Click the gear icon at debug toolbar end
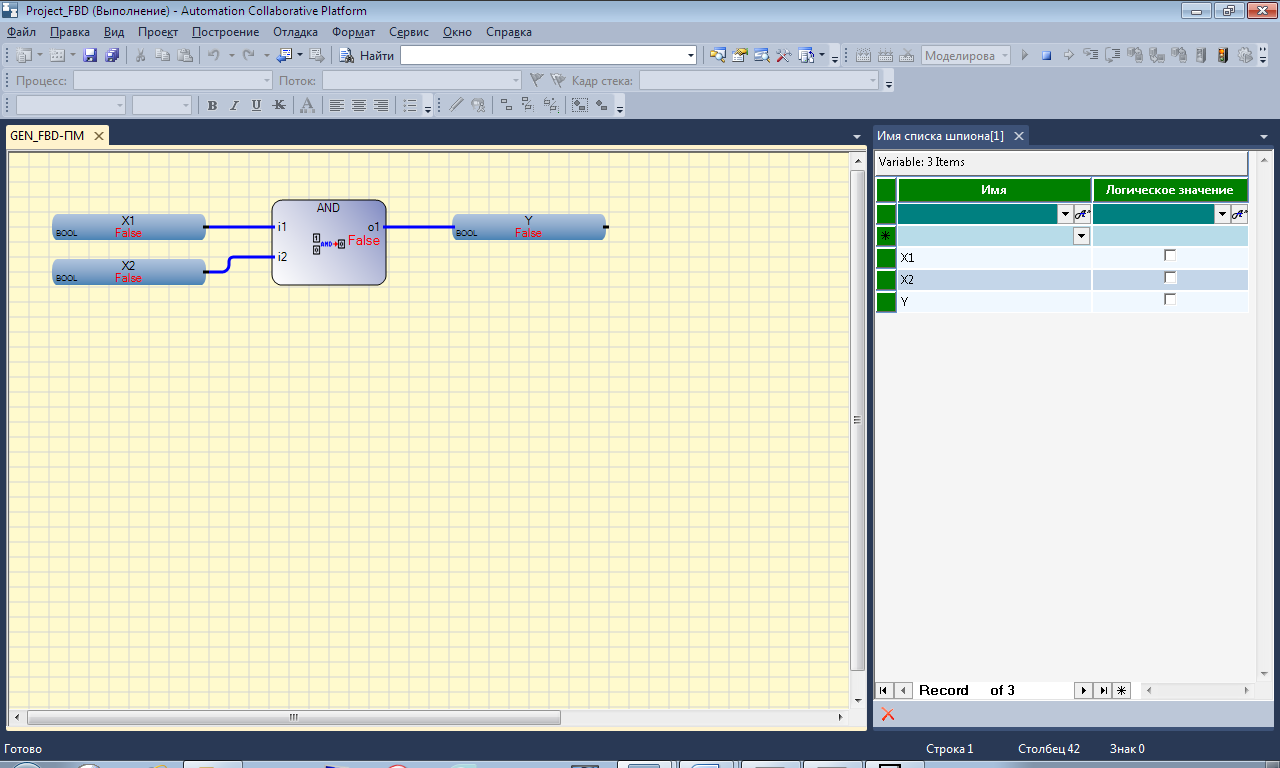Image resolution: width=1280 pixels, height=768 pixels. 1245,55
